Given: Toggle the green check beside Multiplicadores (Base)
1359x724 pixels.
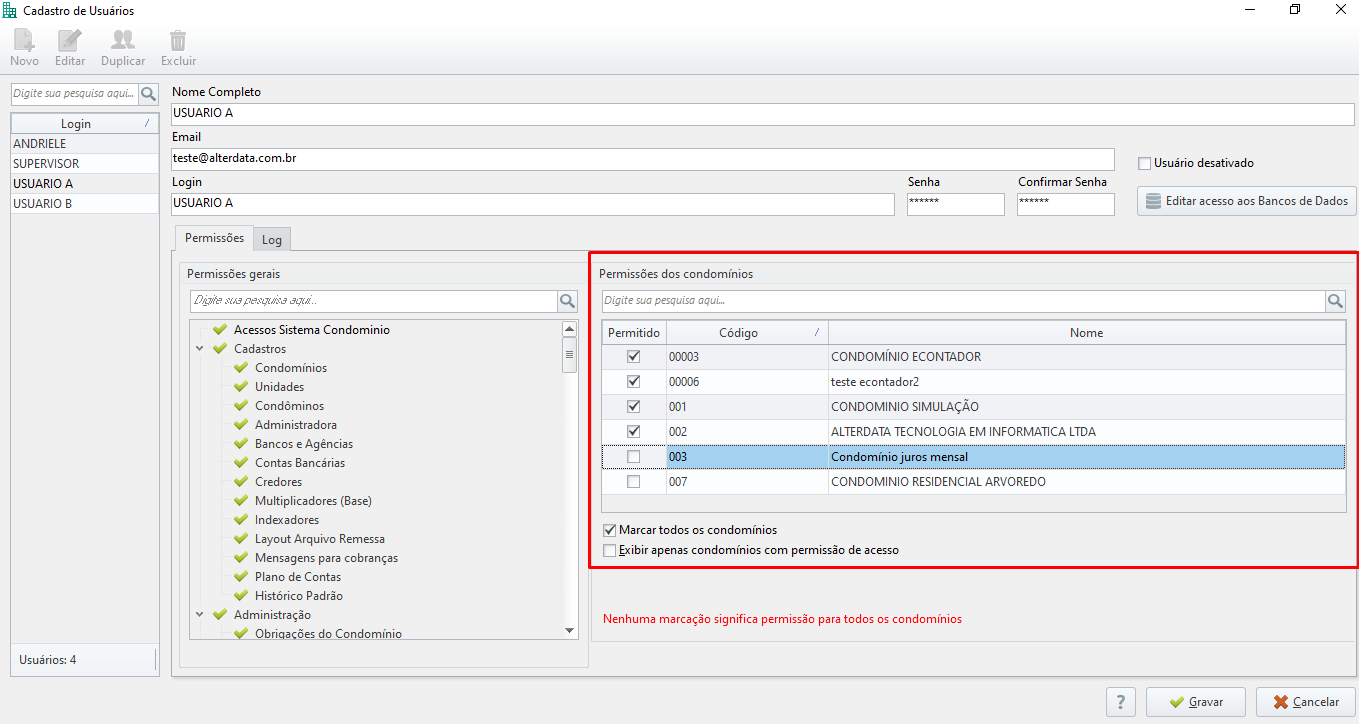Looking at the screenshot, I should click(241, 501).
